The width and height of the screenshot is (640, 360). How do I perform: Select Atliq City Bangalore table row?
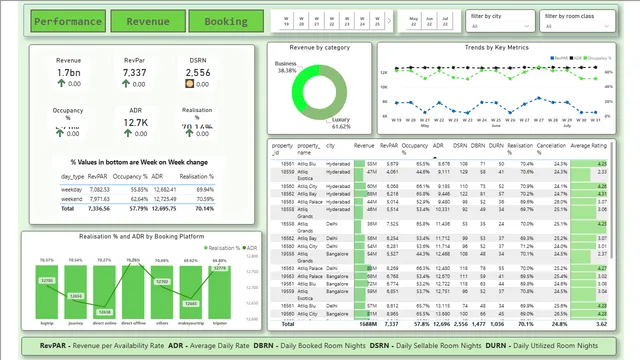[x=439, y=314]
